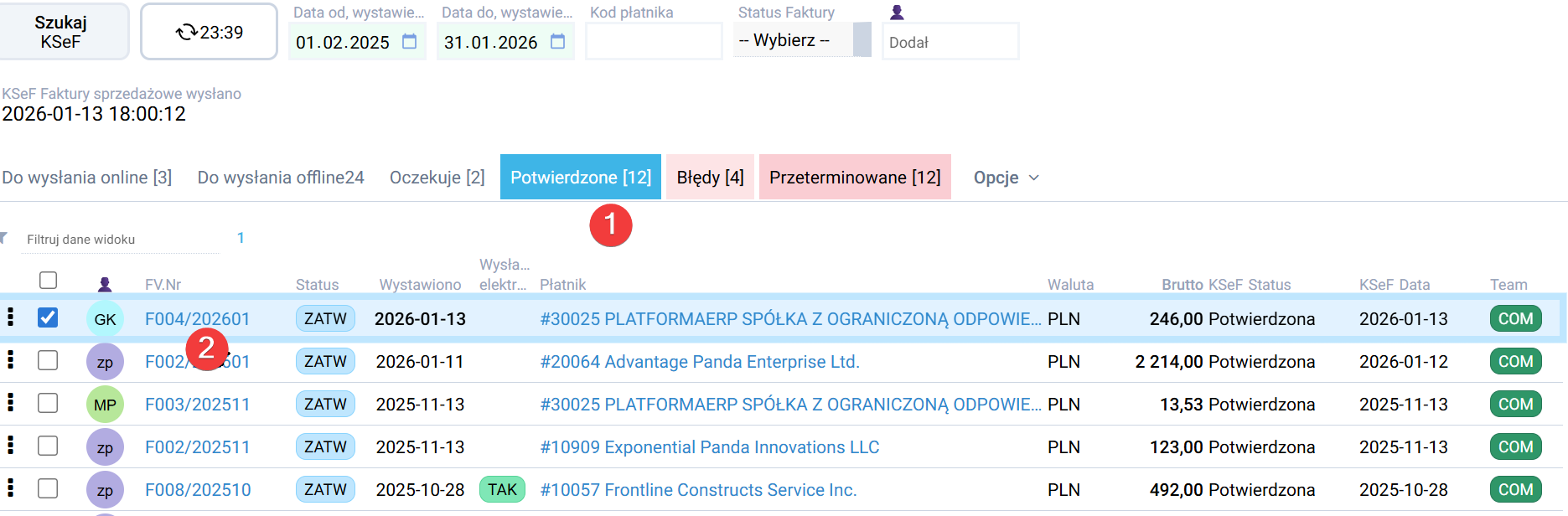Click the GK avatar on invoice F004/202601

(104, 318)
